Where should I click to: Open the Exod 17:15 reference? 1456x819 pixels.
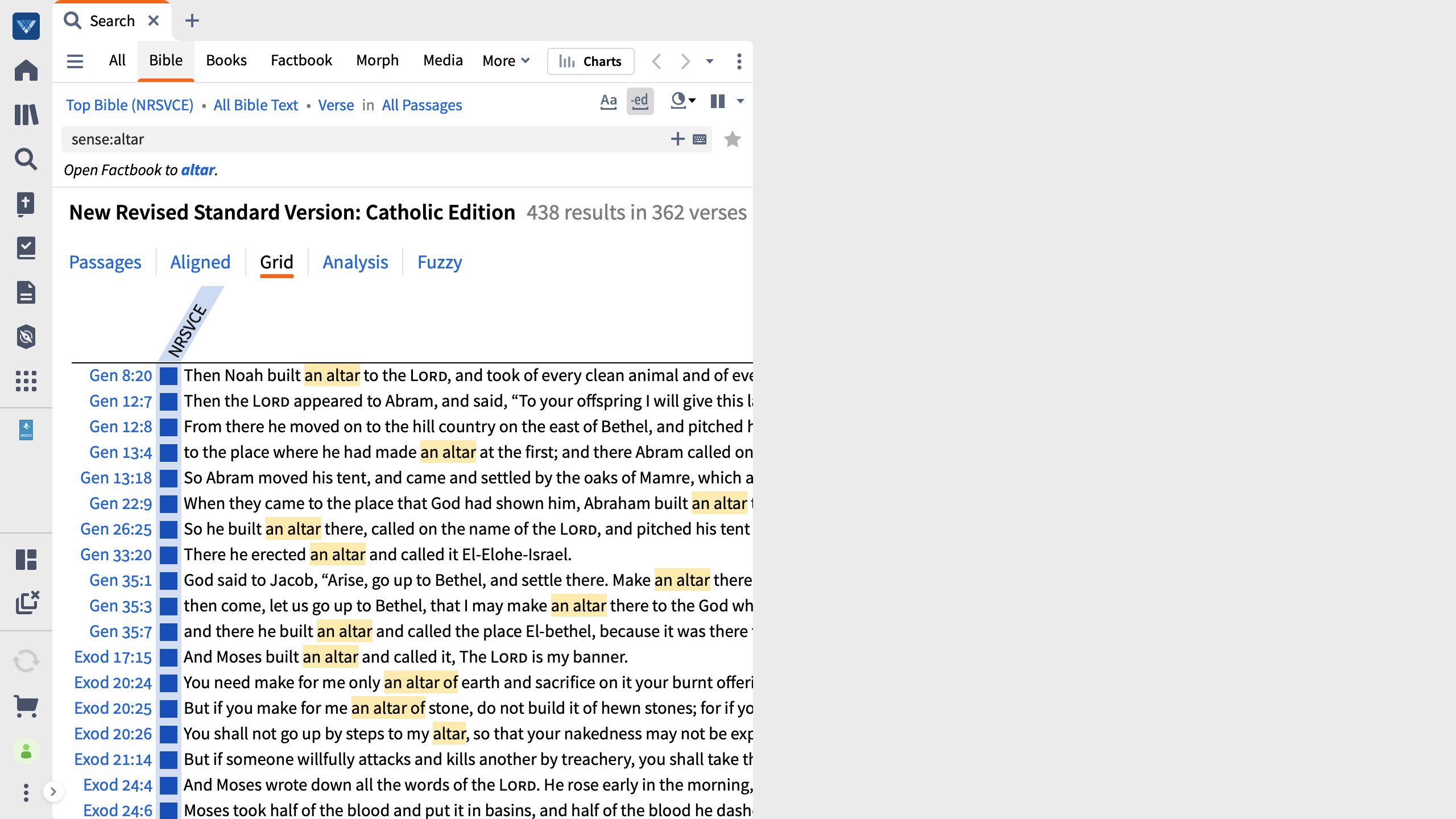[x=113, y=657]
